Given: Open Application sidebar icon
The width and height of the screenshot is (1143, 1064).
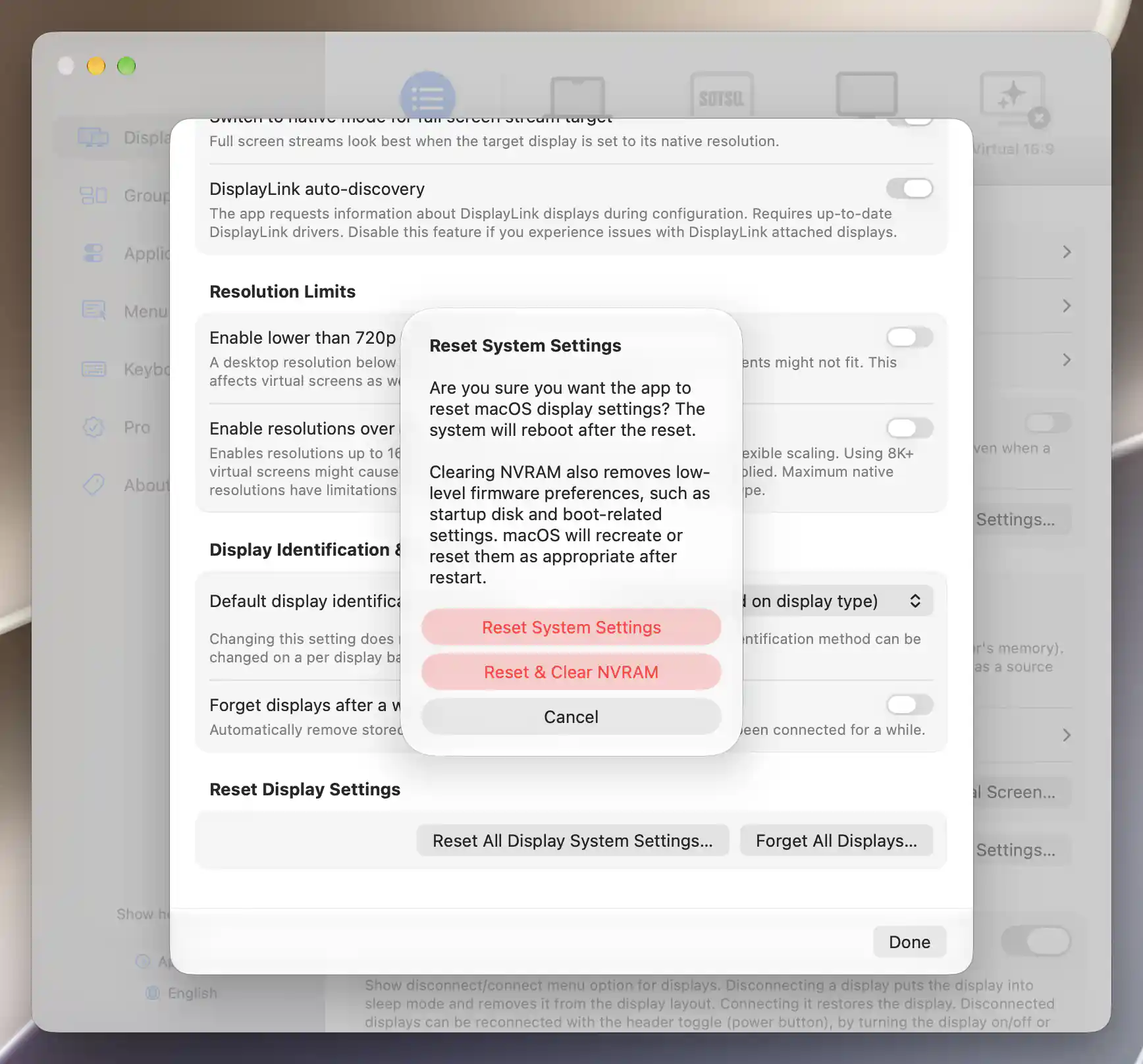Looking at the screenshot, I should tap(93, 253).
